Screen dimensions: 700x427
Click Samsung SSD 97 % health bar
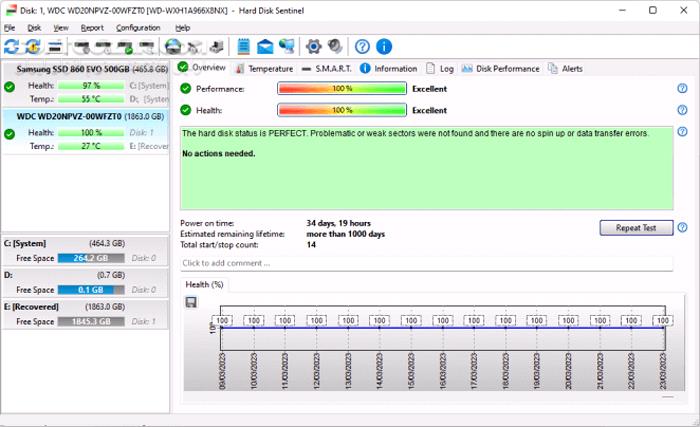pos(91,85)
